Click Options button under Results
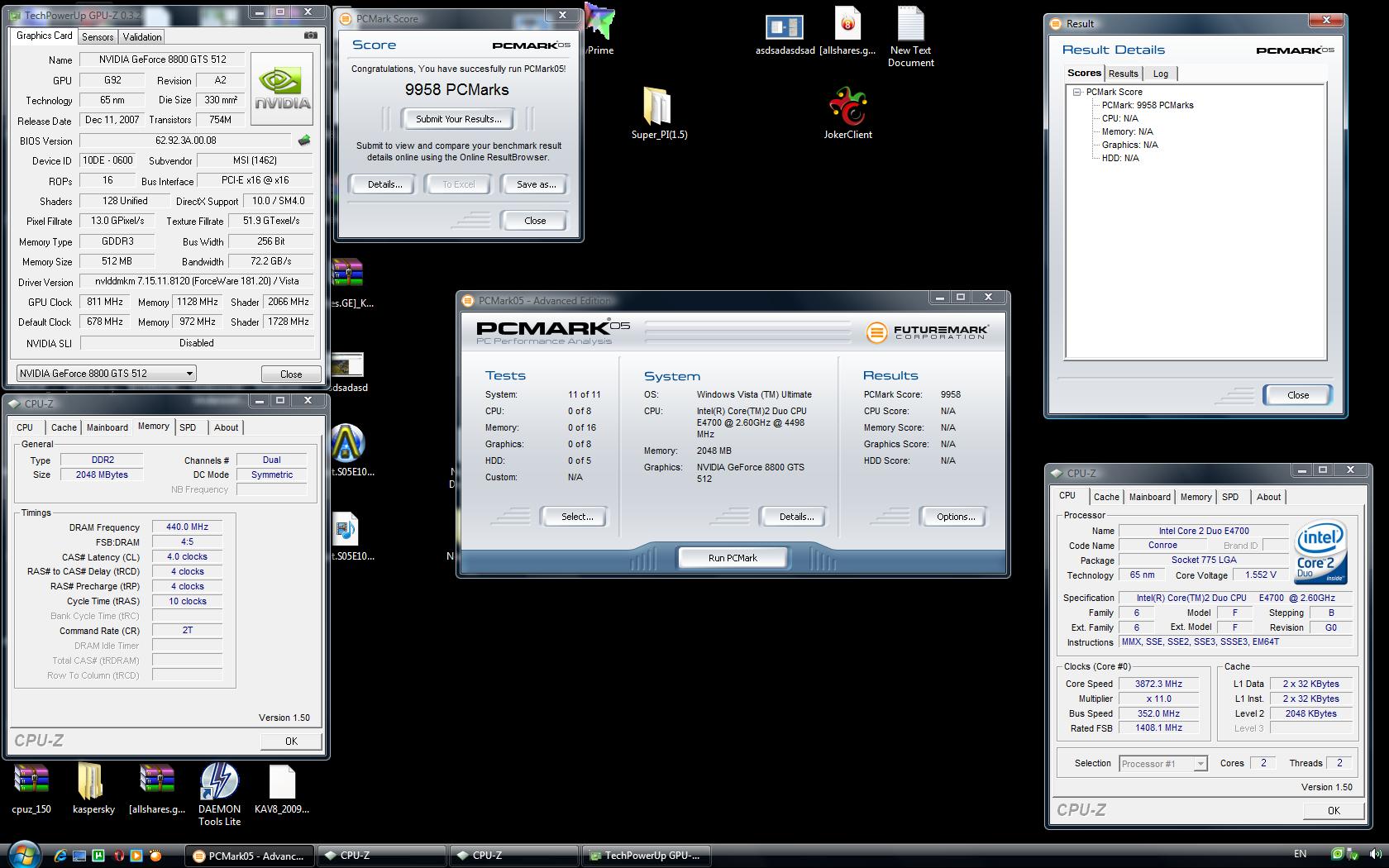This screenshot has height=868, width=1389. (x=956, y=517)
